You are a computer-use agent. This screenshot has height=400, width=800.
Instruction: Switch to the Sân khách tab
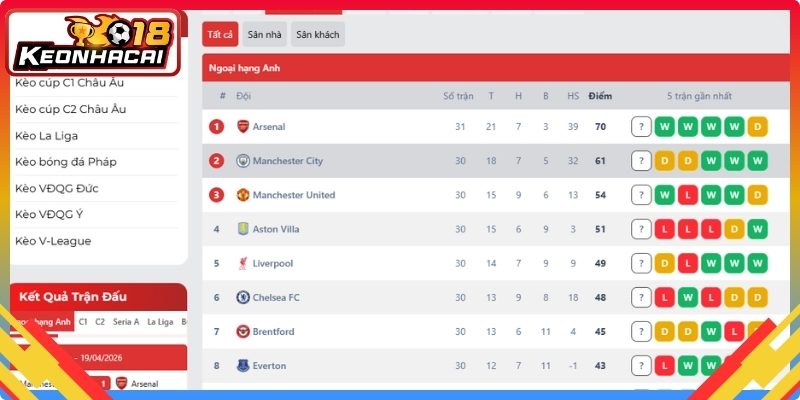point(318,34)
